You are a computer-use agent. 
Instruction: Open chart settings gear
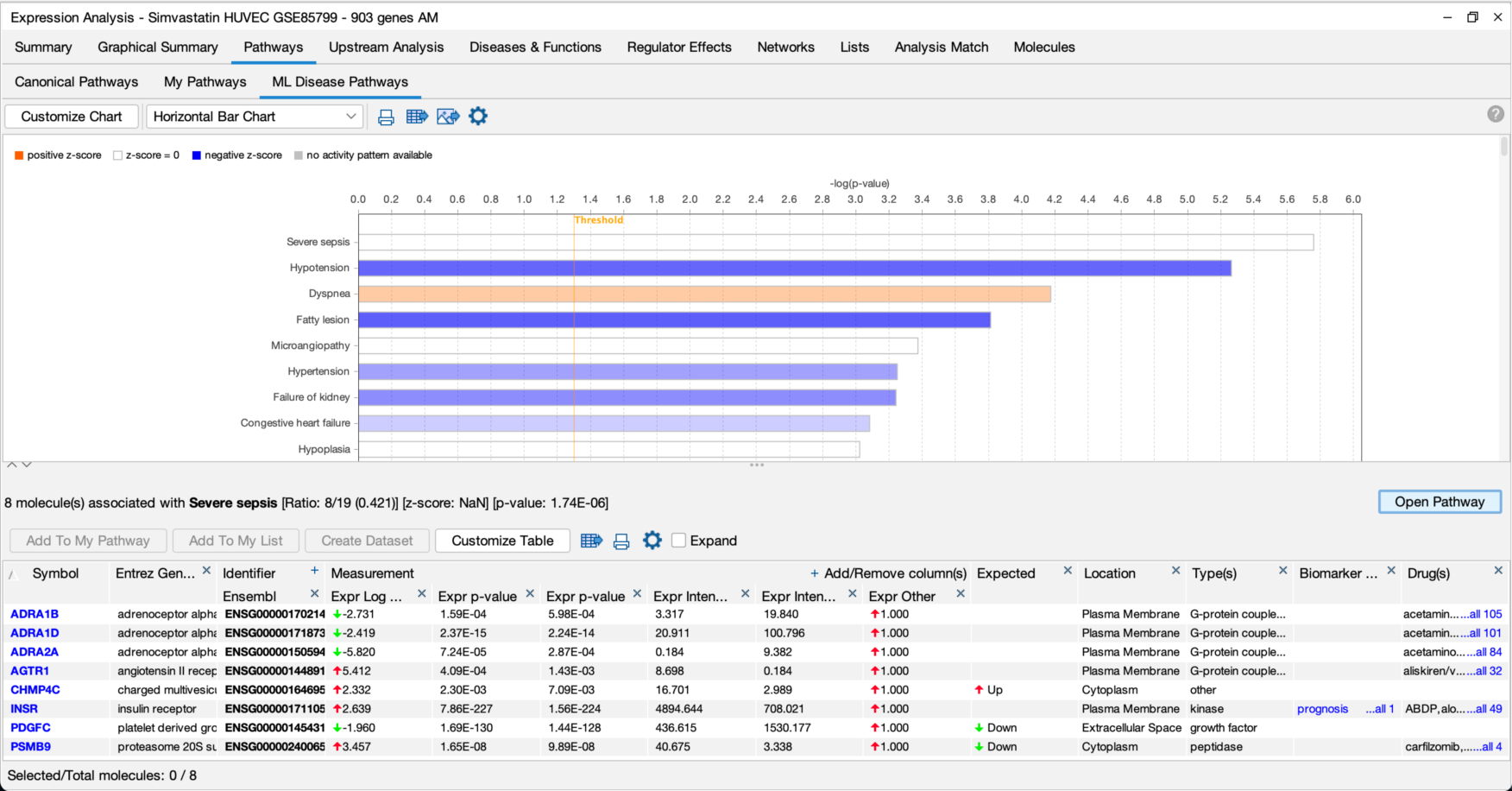pos(478,116)
